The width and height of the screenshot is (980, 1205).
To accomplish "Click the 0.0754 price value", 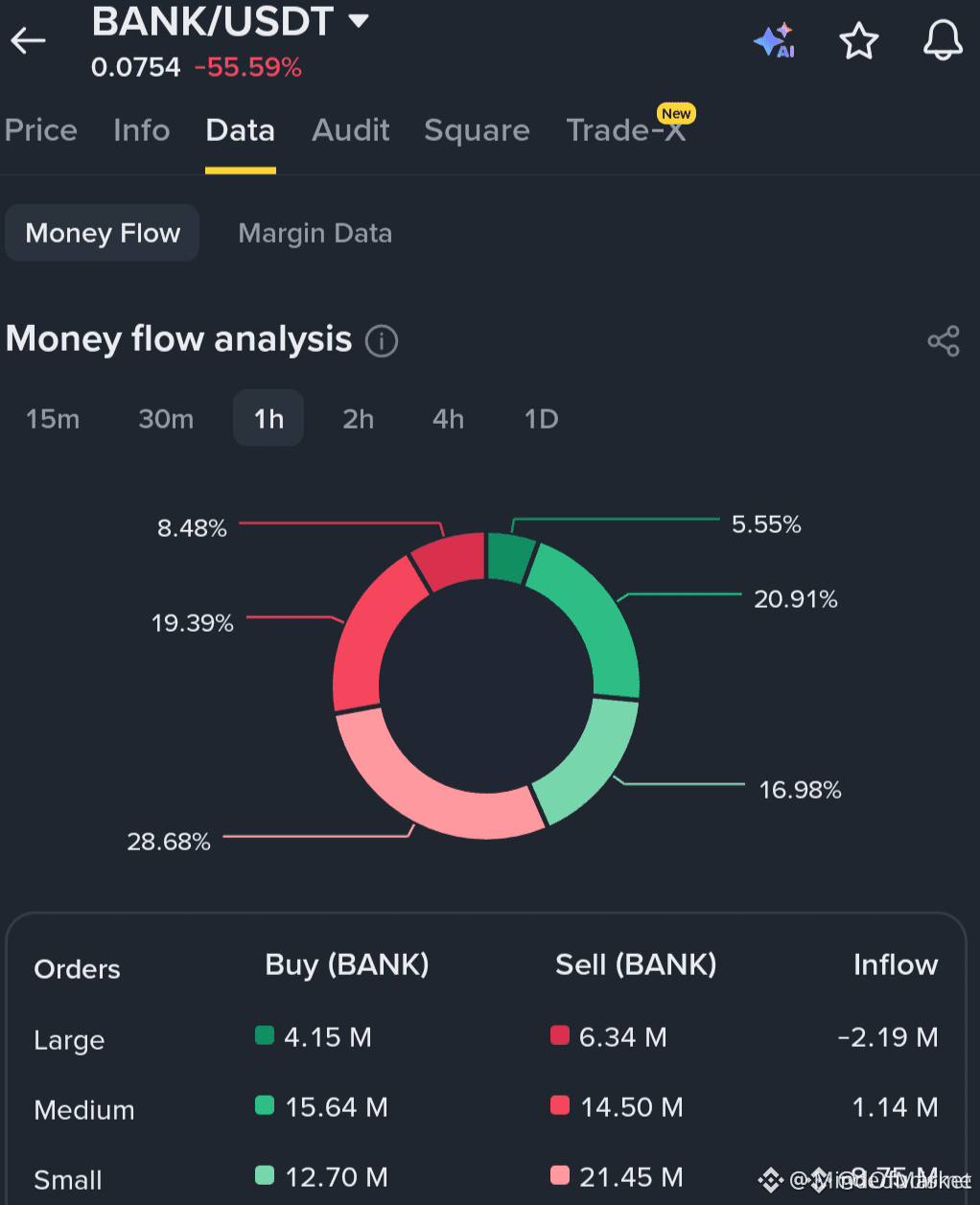I will coord(135,67).
